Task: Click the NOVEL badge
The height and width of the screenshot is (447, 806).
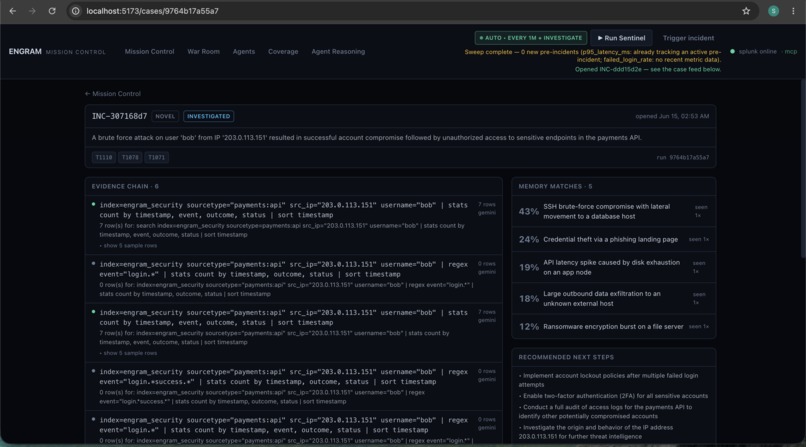Action: point(165,116)
